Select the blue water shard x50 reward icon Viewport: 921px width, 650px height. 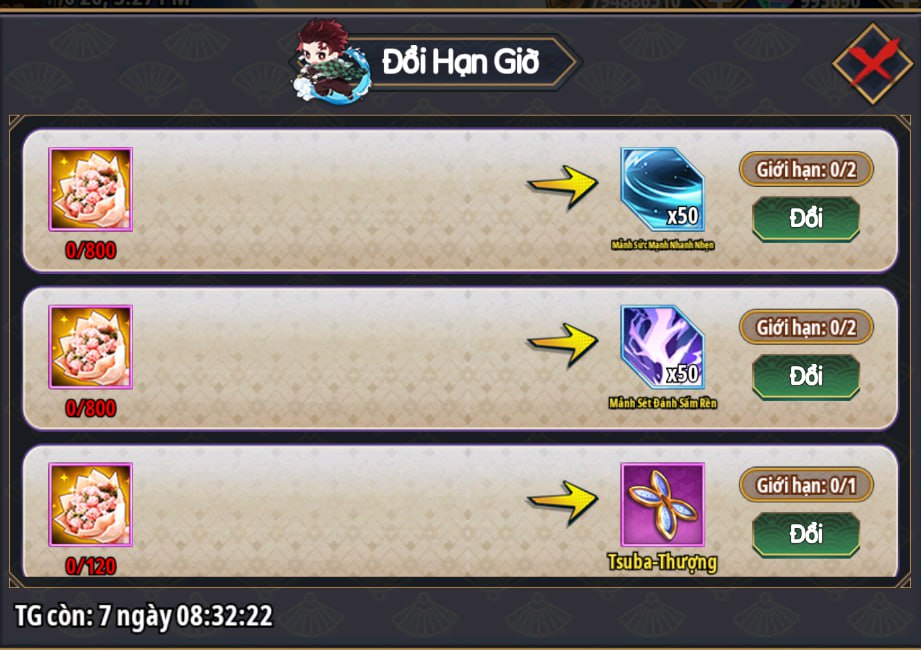pyautogui.click(x=663, y=189)
